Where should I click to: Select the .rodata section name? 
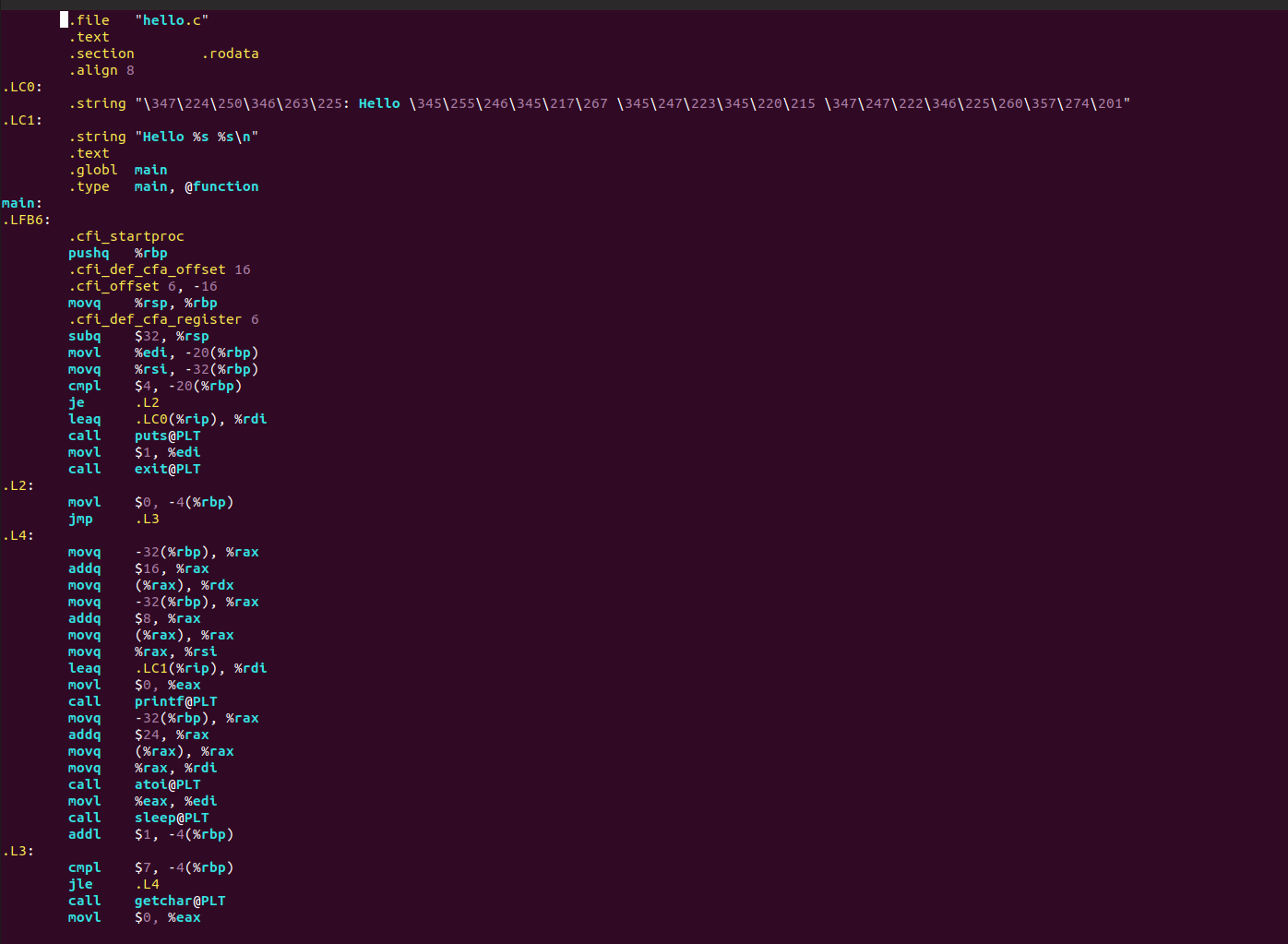(230, 54)
